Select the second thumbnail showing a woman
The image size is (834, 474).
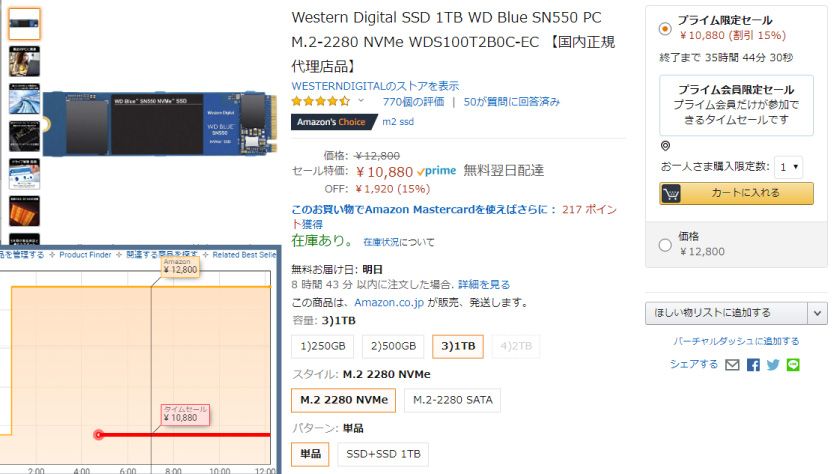[x=24, y=61]
